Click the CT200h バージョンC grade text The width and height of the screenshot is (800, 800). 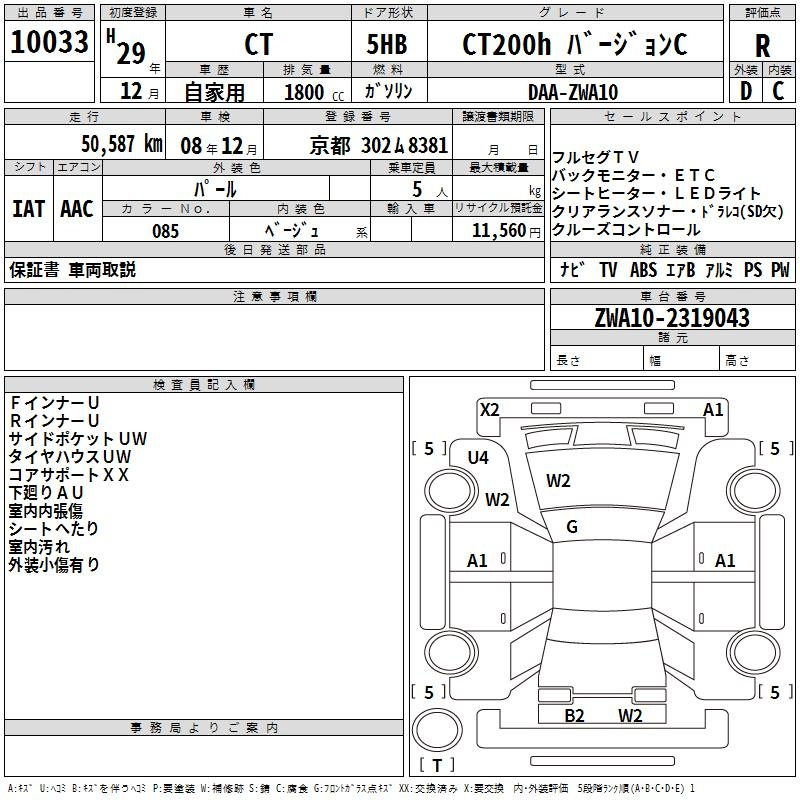(x=574, y=45)
